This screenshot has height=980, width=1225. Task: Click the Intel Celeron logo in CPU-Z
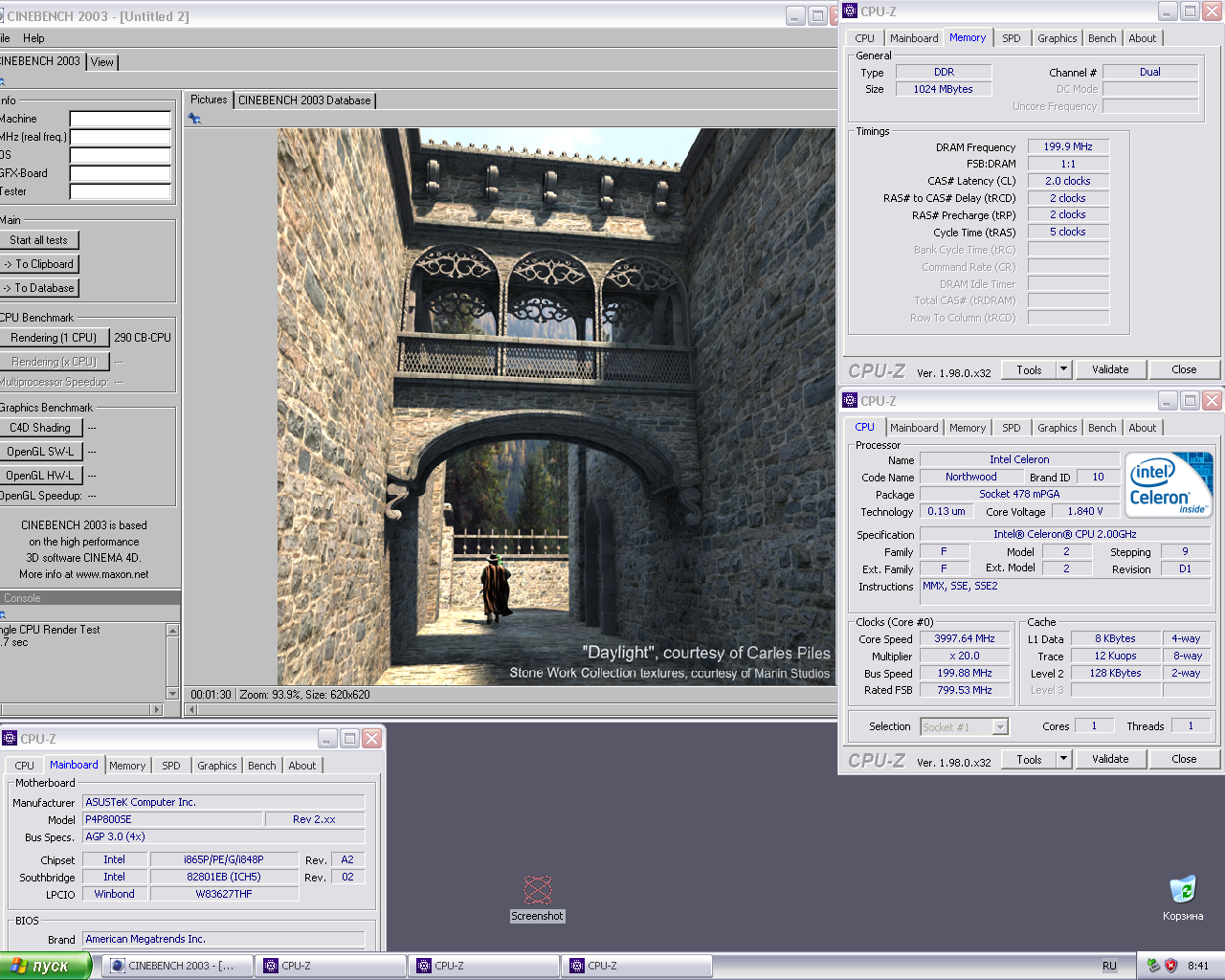(1169, 485)
